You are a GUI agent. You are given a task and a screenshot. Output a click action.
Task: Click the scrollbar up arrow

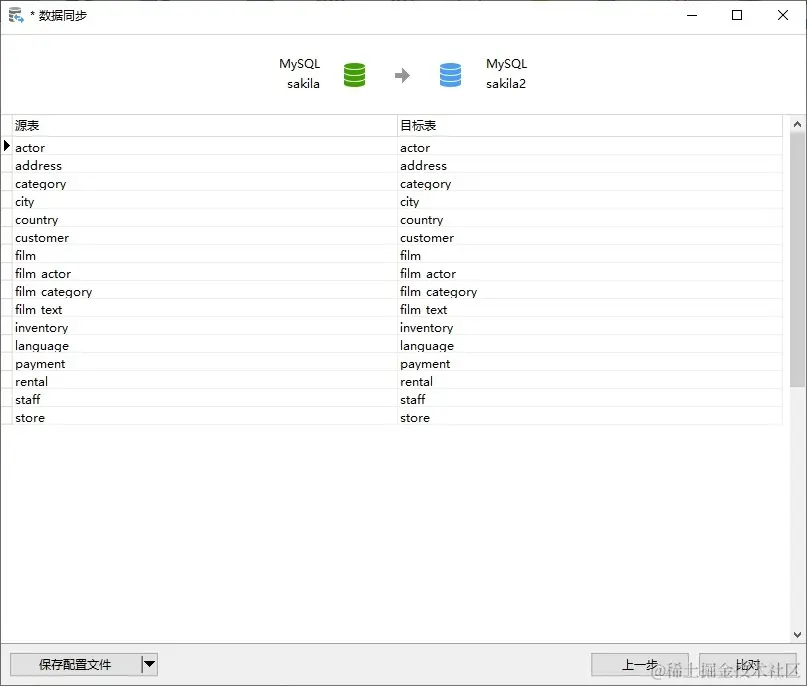pyautogui.click(x=797, y=124)
